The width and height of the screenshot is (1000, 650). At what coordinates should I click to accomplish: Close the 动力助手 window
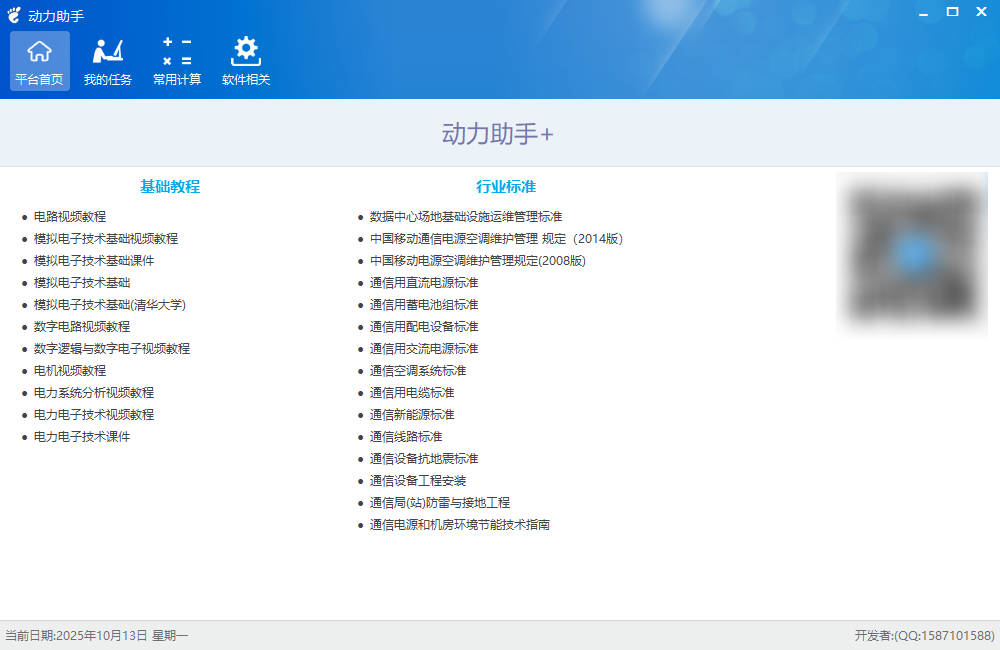[982, 12]
